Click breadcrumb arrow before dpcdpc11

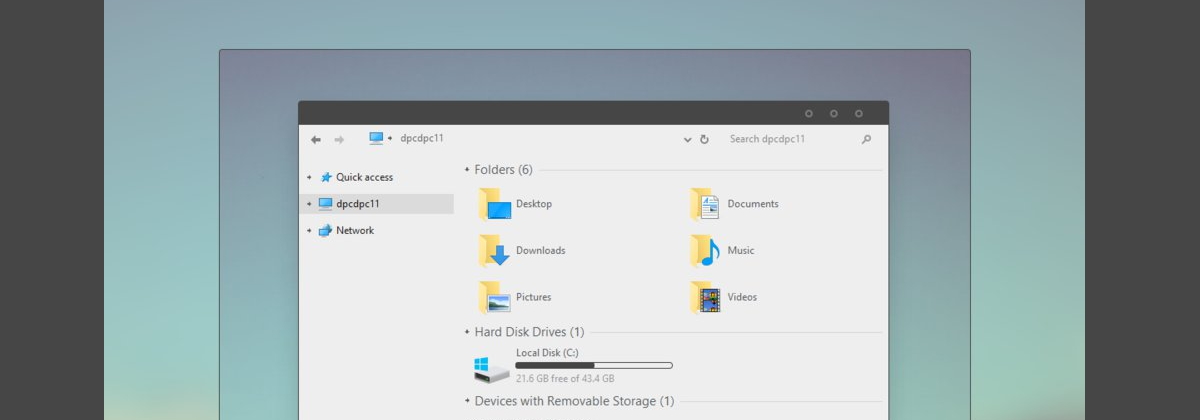(390, 139)
